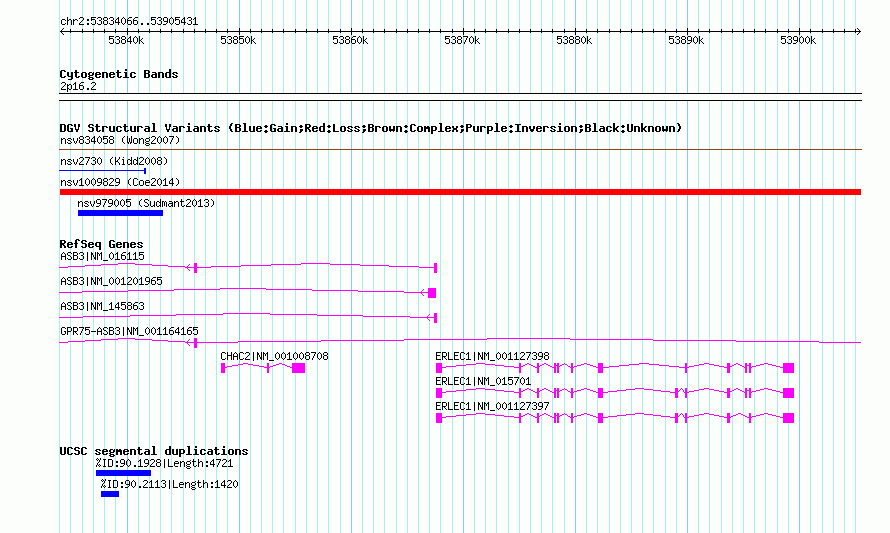Select the Cytogenetic Bands track title

[119, 74]
